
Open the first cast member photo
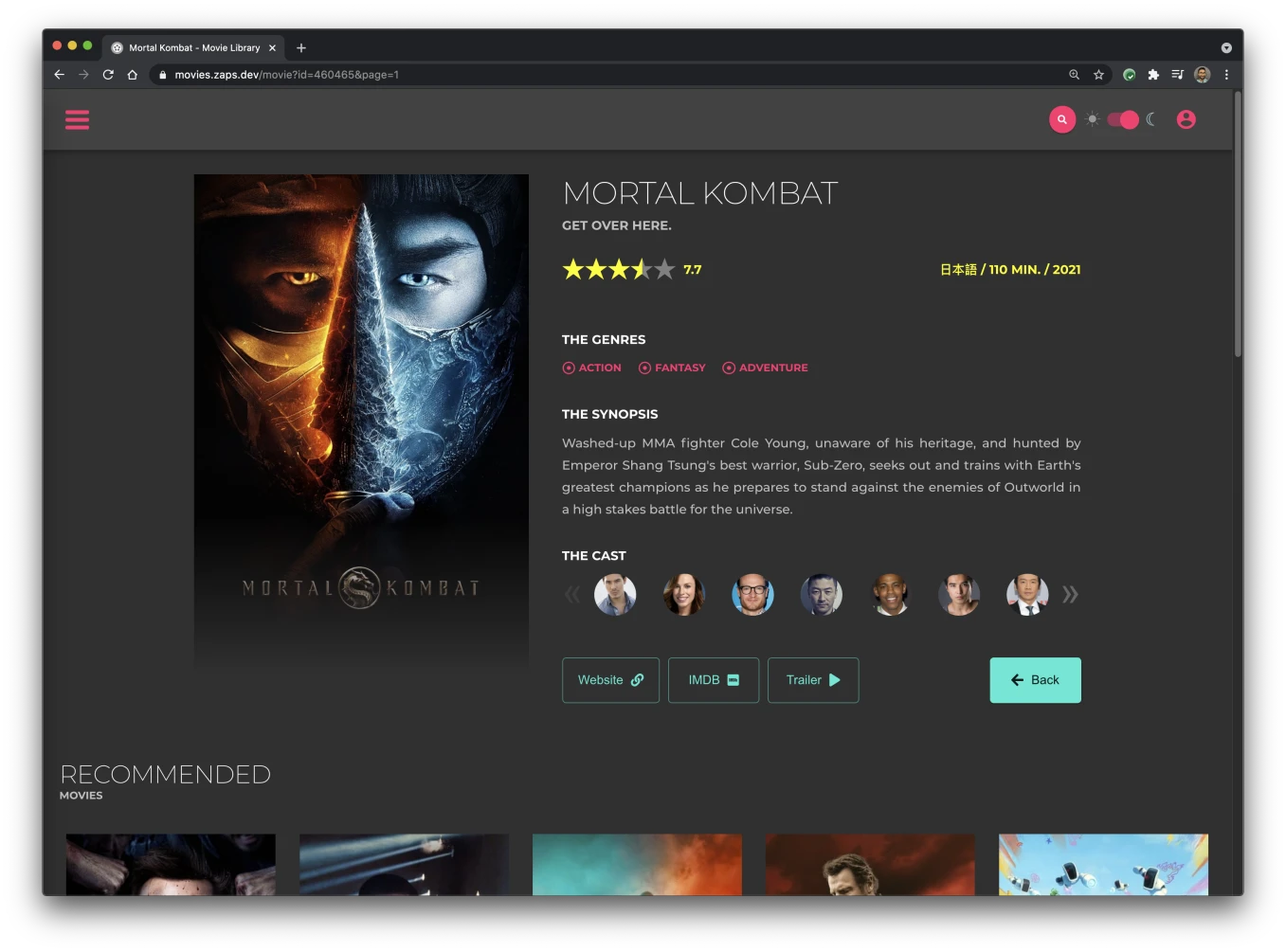click(x=615, y=595)
